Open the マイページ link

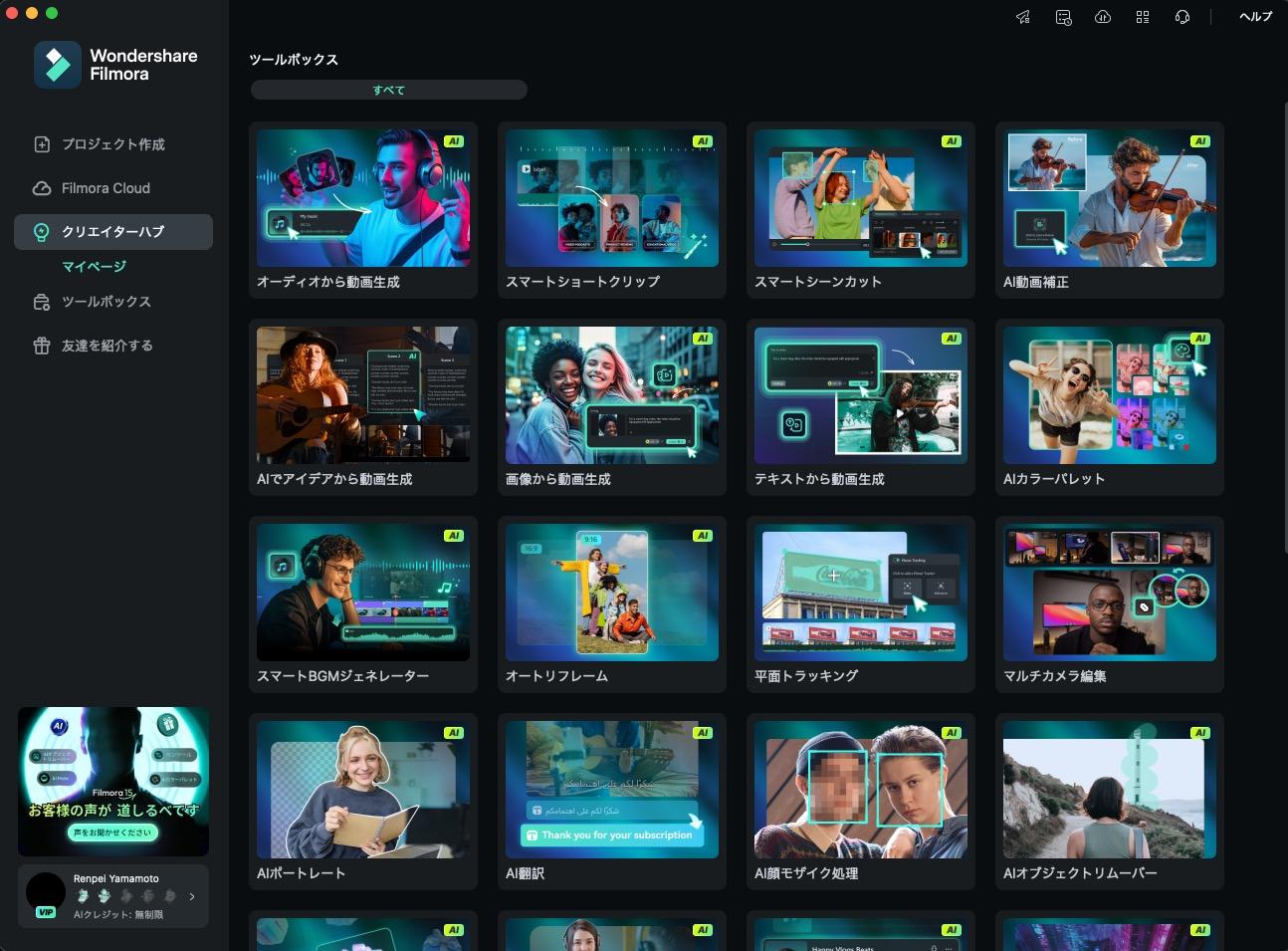click(x=94, y=267)
